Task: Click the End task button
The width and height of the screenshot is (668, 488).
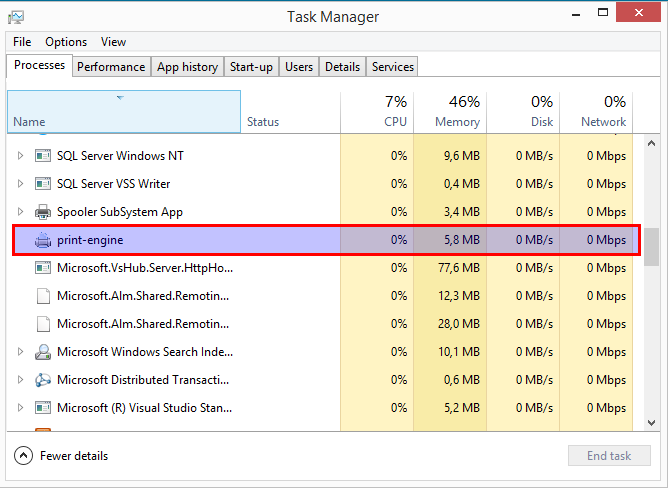Action: coord(609,456)
